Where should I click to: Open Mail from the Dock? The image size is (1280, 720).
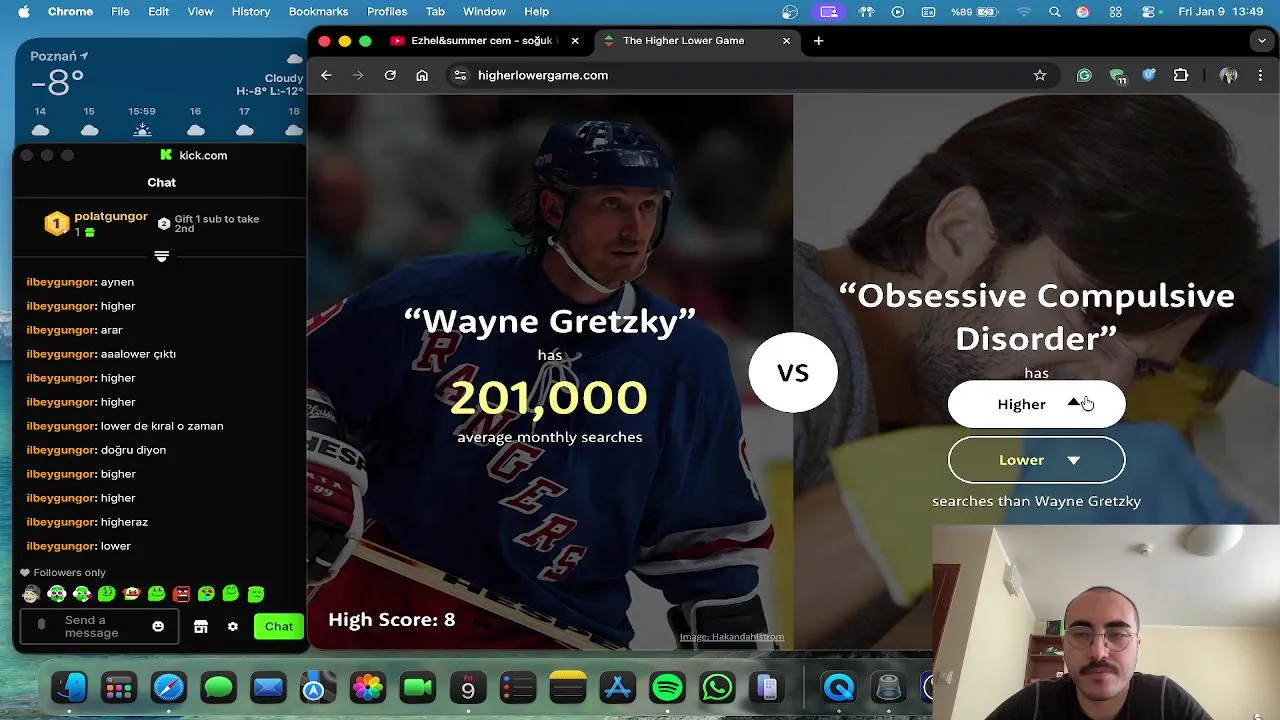pos(268,687)
